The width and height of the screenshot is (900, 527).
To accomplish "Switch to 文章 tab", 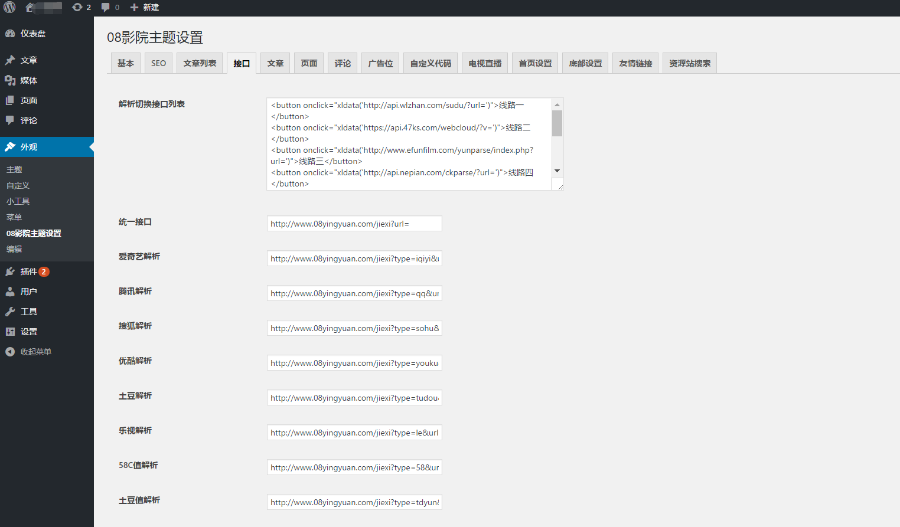I will tap(276, 63).
